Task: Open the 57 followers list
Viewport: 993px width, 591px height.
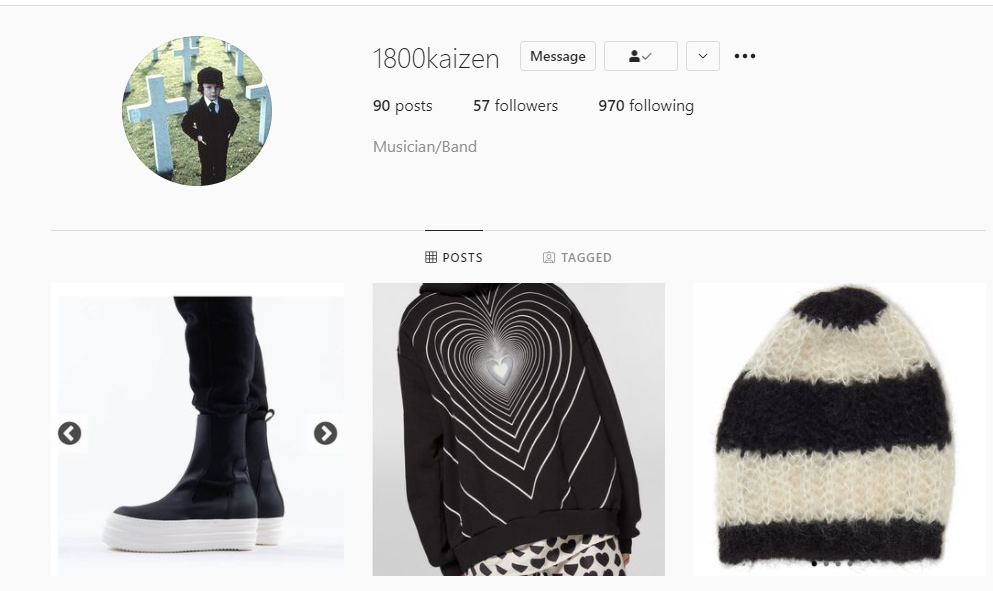Action: (x=515, y=106)
